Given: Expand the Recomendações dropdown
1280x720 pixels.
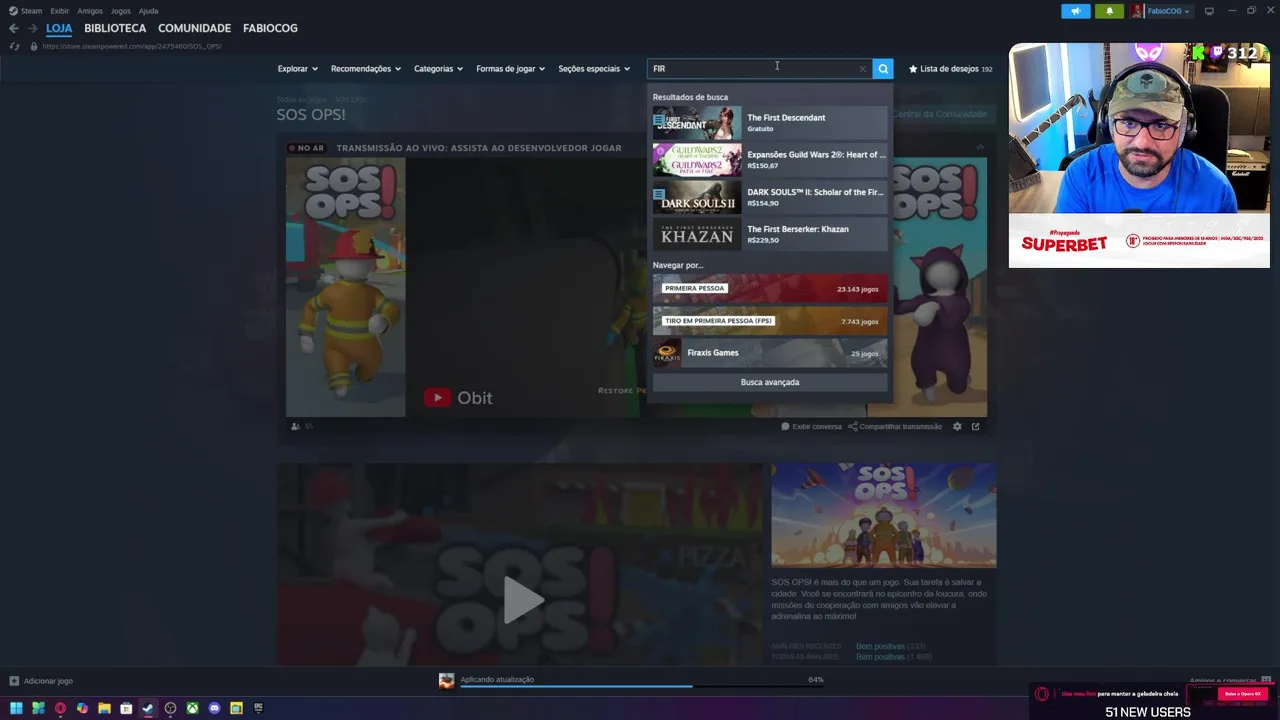Looking at the screenshot, I should click(365, 69).
